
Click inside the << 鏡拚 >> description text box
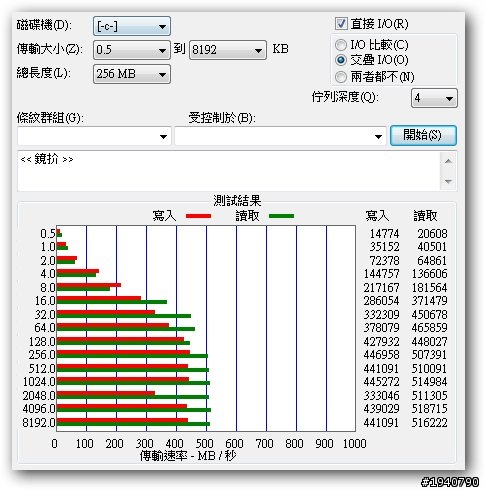click(x=229, y=171)
